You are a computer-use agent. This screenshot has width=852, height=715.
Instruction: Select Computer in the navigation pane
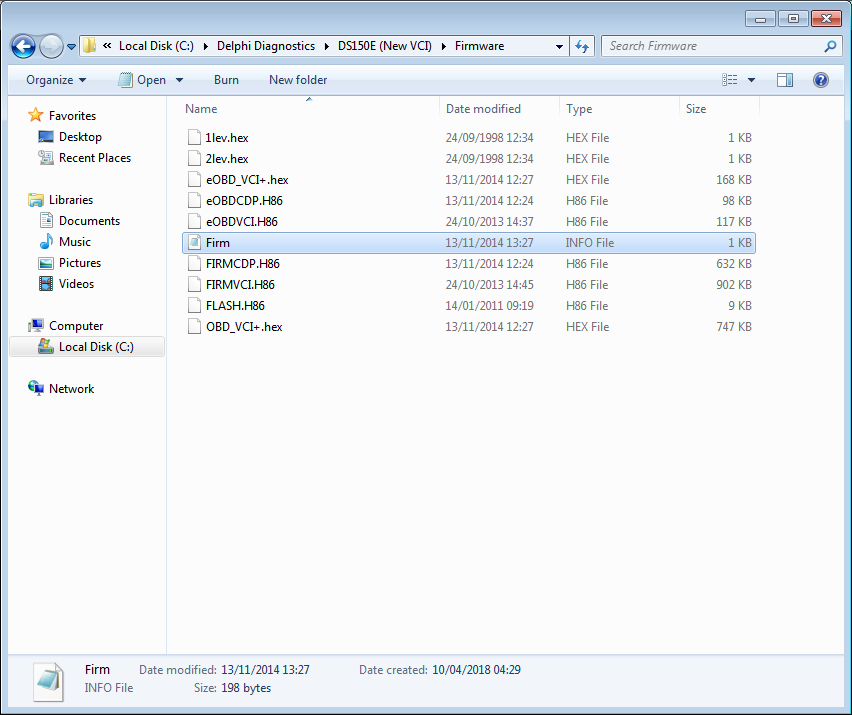point(76,326)
